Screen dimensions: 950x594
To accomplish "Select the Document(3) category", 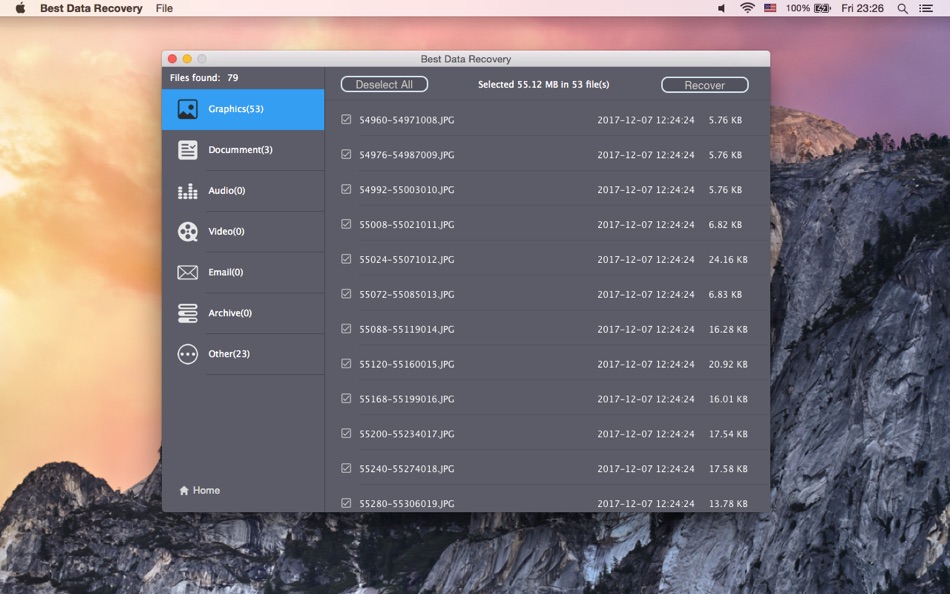I will tap(243, 150).
